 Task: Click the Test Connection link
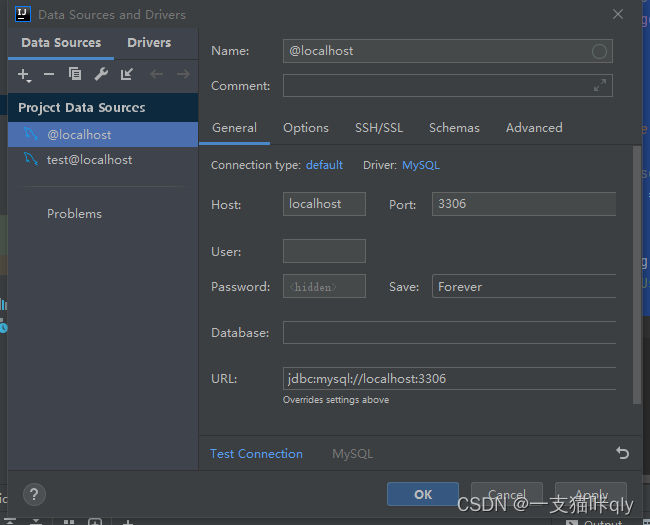256,454
